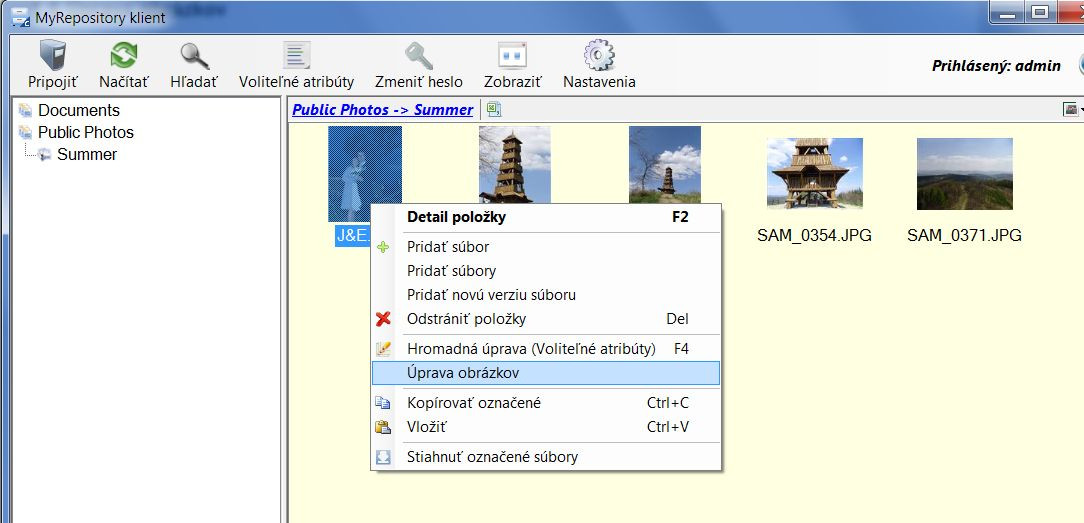Choose Pridať súbory menu entry
Screen dimensions: 1084x523
click(x=546, y=271)
